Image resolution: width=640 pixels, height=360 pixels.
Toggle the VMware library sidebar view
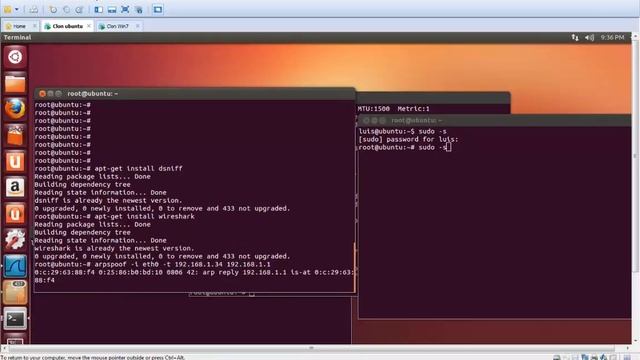pyautogui.click(x=98, y=9)
